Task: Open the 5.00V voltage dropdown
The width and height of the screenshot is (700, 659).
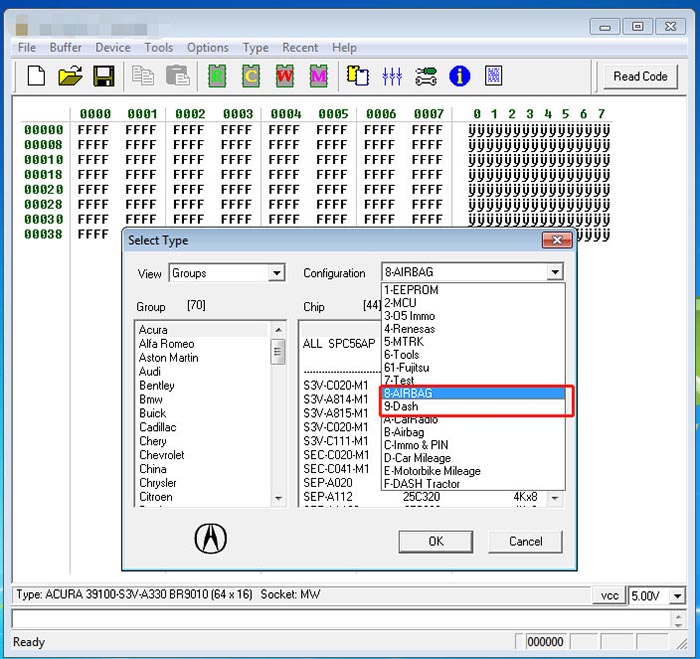Action: (678, 596)
